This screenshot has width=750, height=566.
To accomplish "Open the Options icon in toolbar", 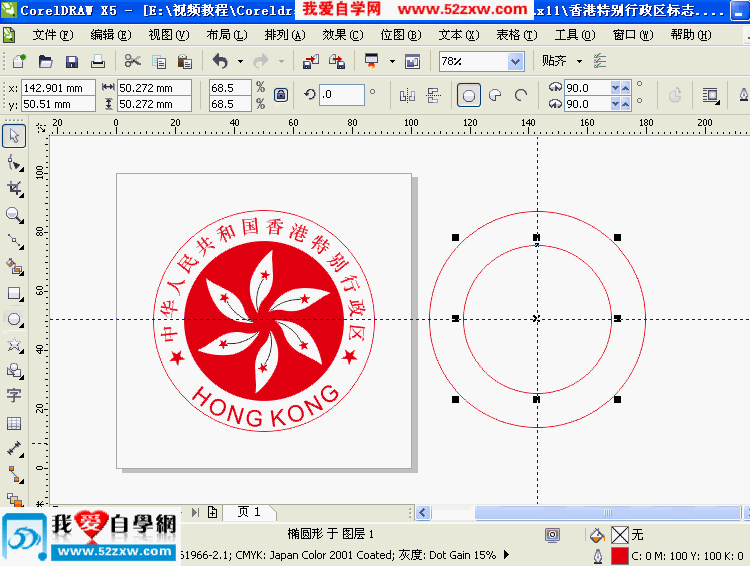I will click(599, 61).
